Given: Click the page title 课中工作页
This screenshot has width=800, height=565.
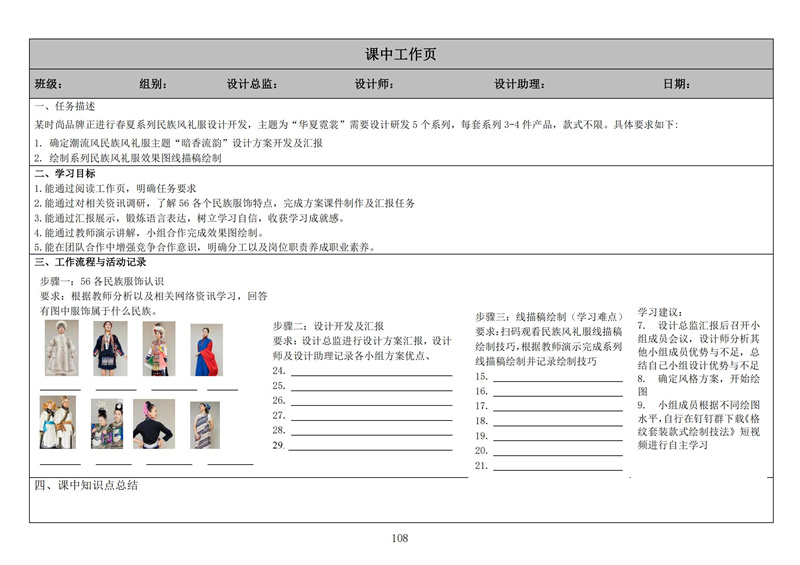Looking at the screenshot, I should pyautogui.click(x=401, y=55).
